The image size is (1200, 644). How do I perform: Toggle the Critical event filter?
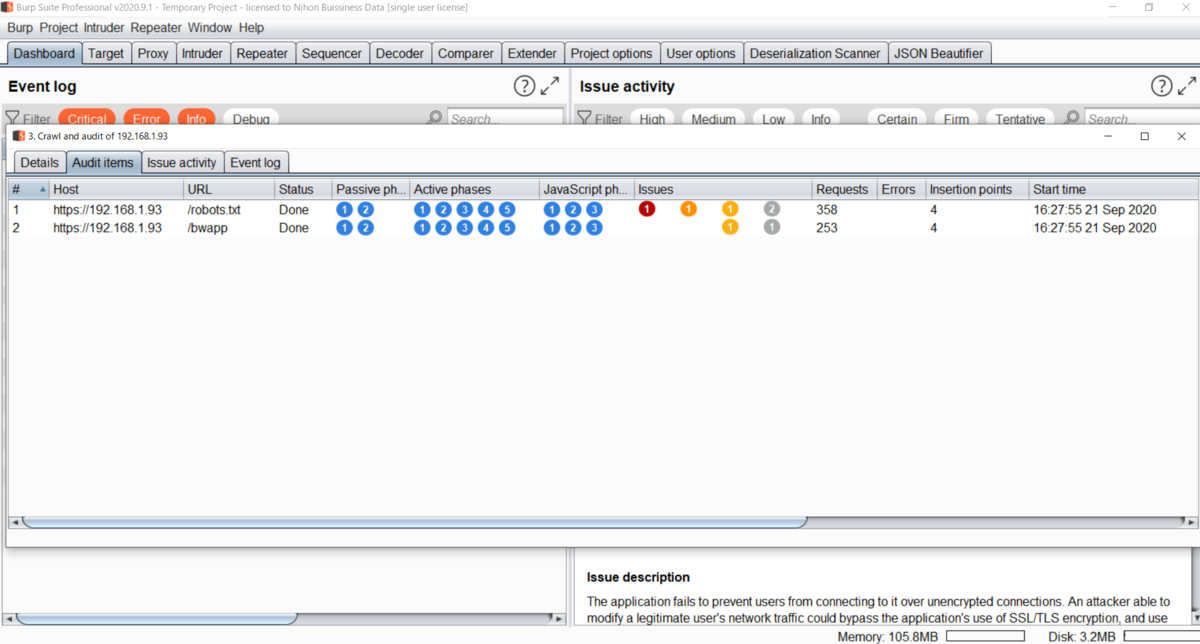(87, 119)
